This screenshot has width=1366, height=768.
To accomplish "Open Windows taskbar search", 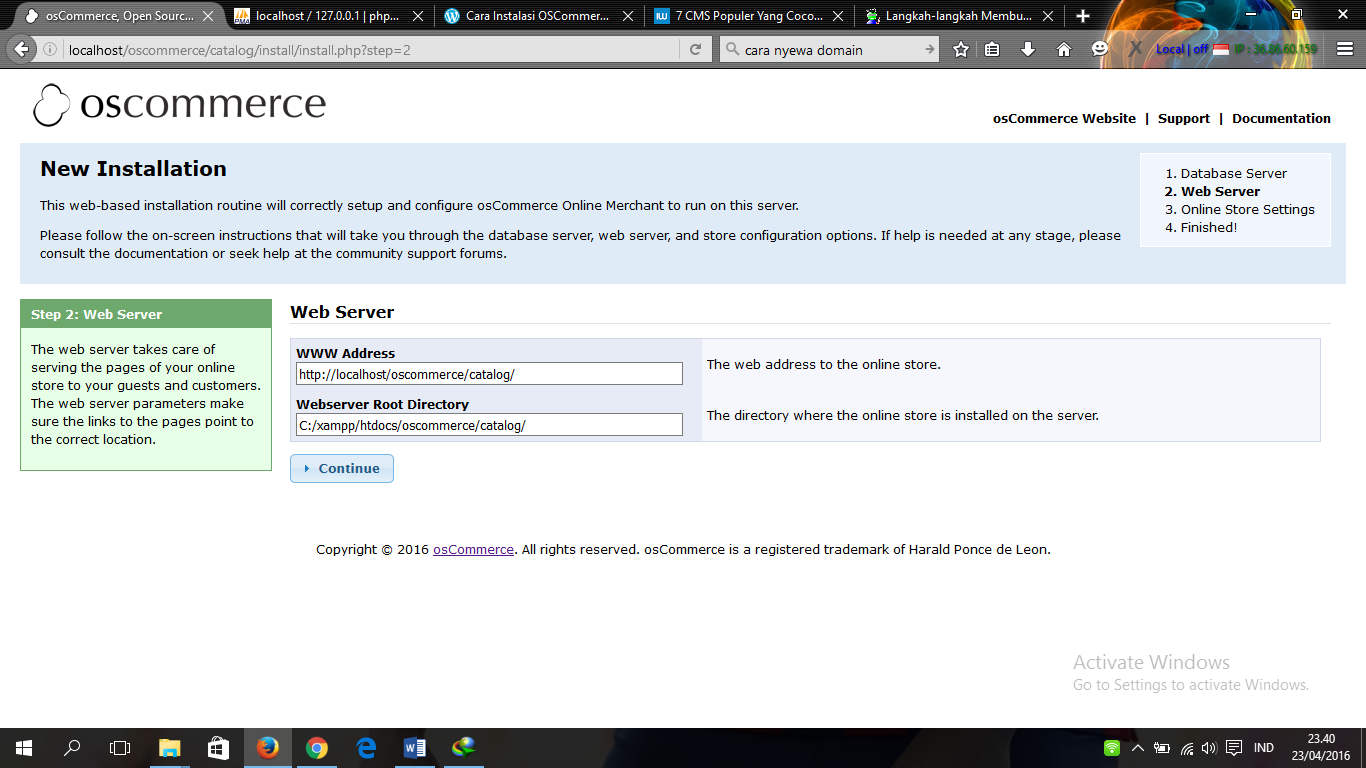I will [72, 748].
